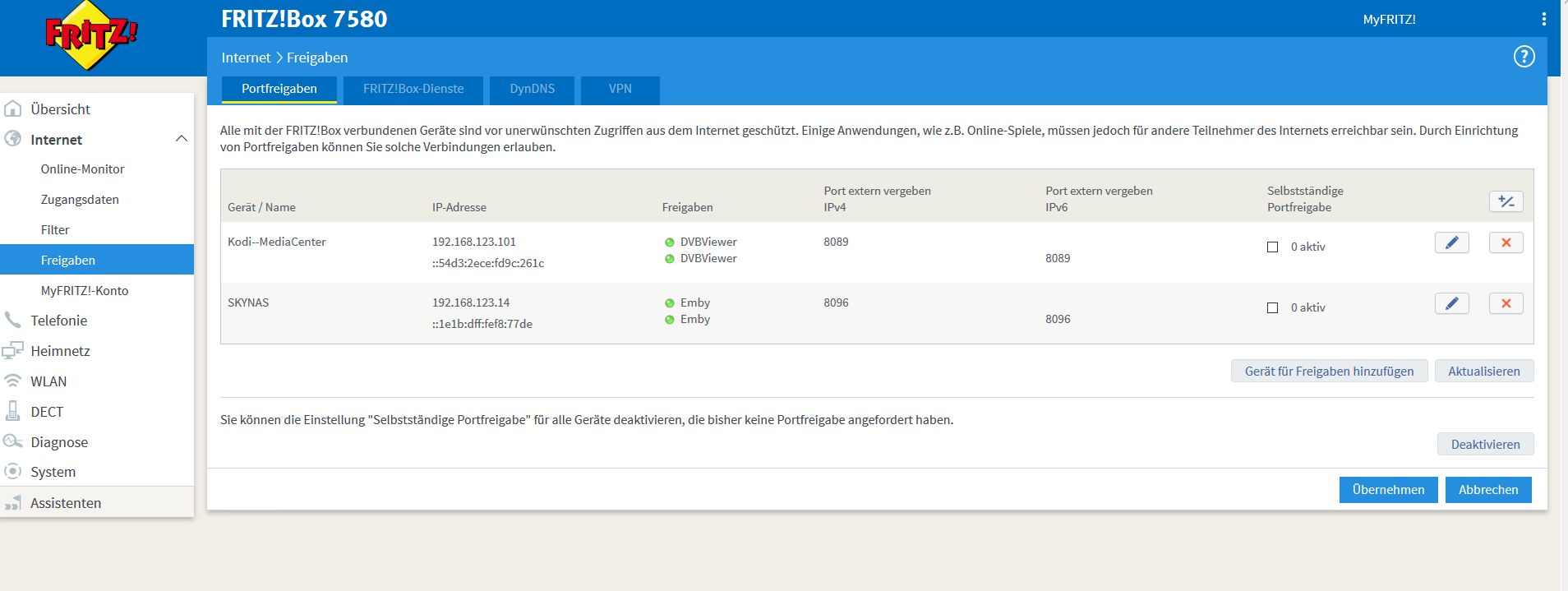Screen dimensions: 1568x591
Task: Click the FRITZ! logo
Action: click(x=91, y=35)
